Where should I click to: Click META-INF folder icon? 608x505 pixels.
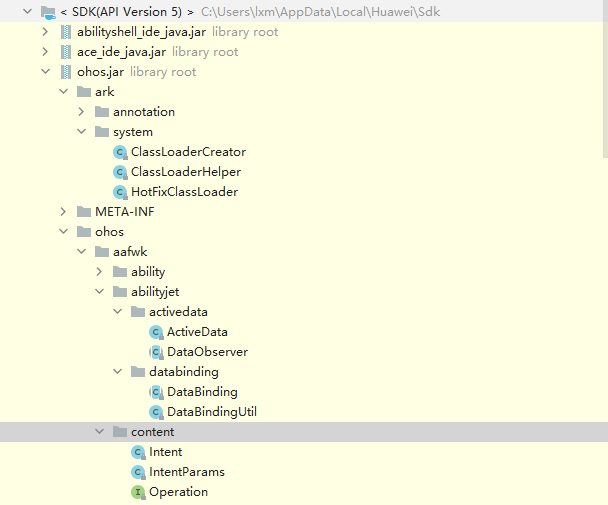[x=84, y=212]
